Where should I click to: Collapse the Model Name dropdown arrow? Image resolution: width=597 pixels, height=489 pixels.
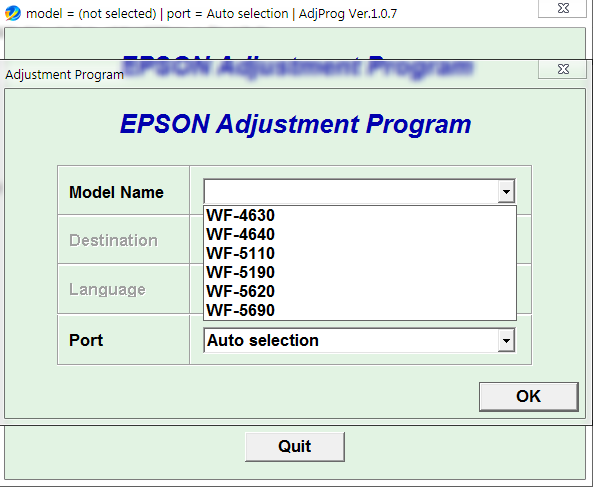pyautogui.click(x=506, y=191)
